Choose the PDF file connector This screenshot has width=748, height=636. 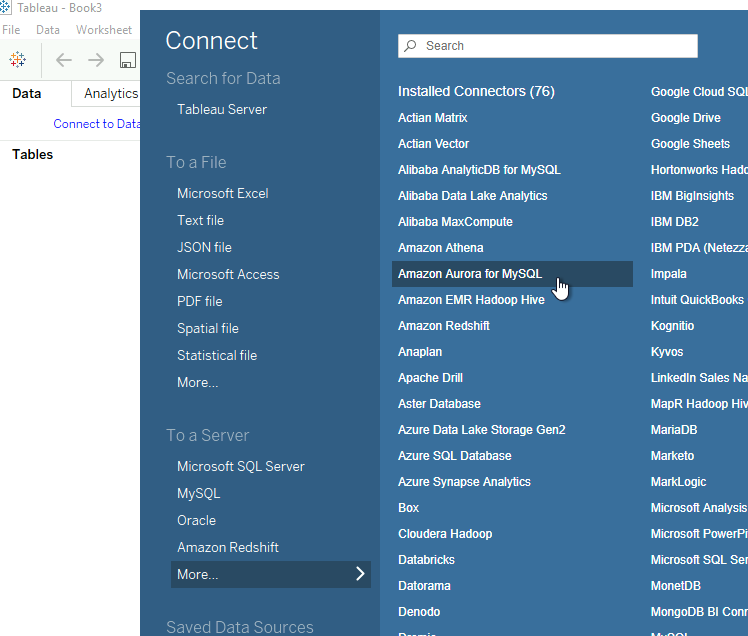[199, 302]
